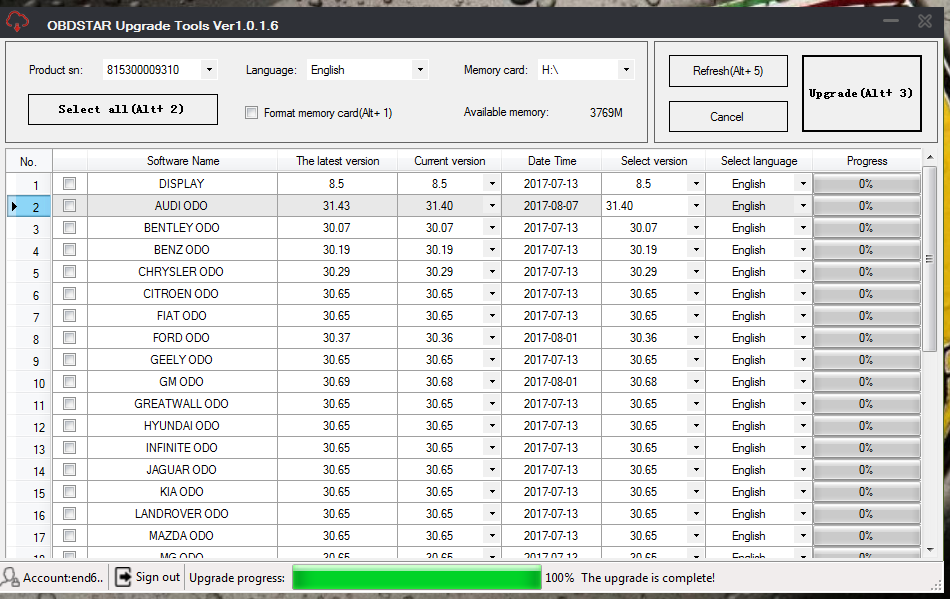Screen dimensions: 950x599
Task: Click the Sign out icon
Action: [x=124, y=577]
